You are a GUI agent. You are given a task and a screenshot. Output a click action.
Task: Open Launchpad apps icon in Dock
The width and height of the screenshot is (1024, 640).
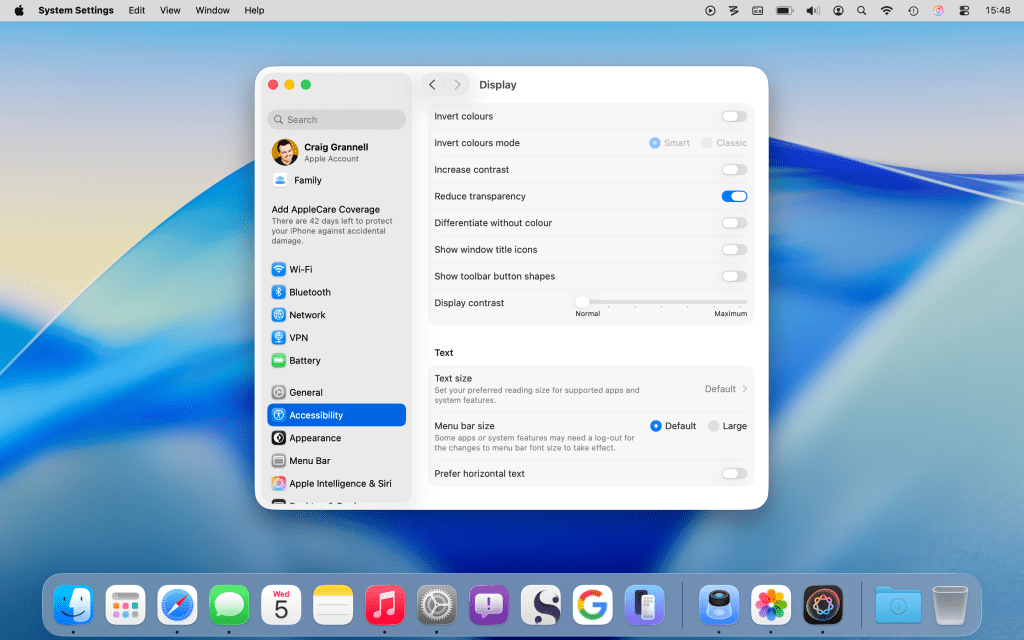125,605
